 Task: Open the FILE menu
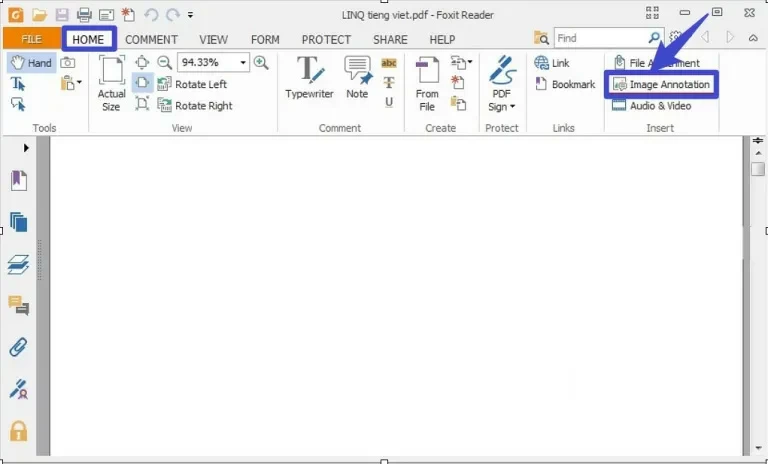click(31, 39)
